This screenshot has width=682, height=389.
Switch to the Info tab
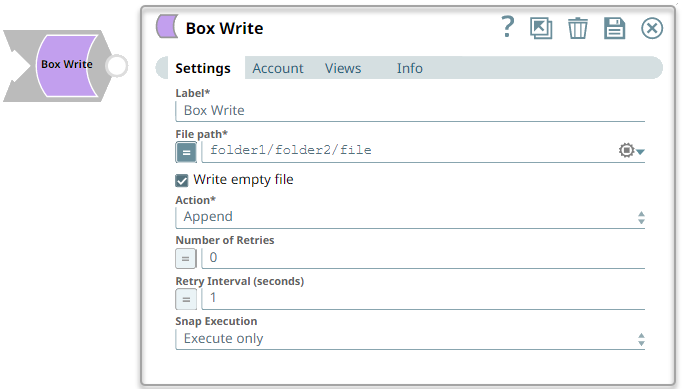[x=409, y=68]
